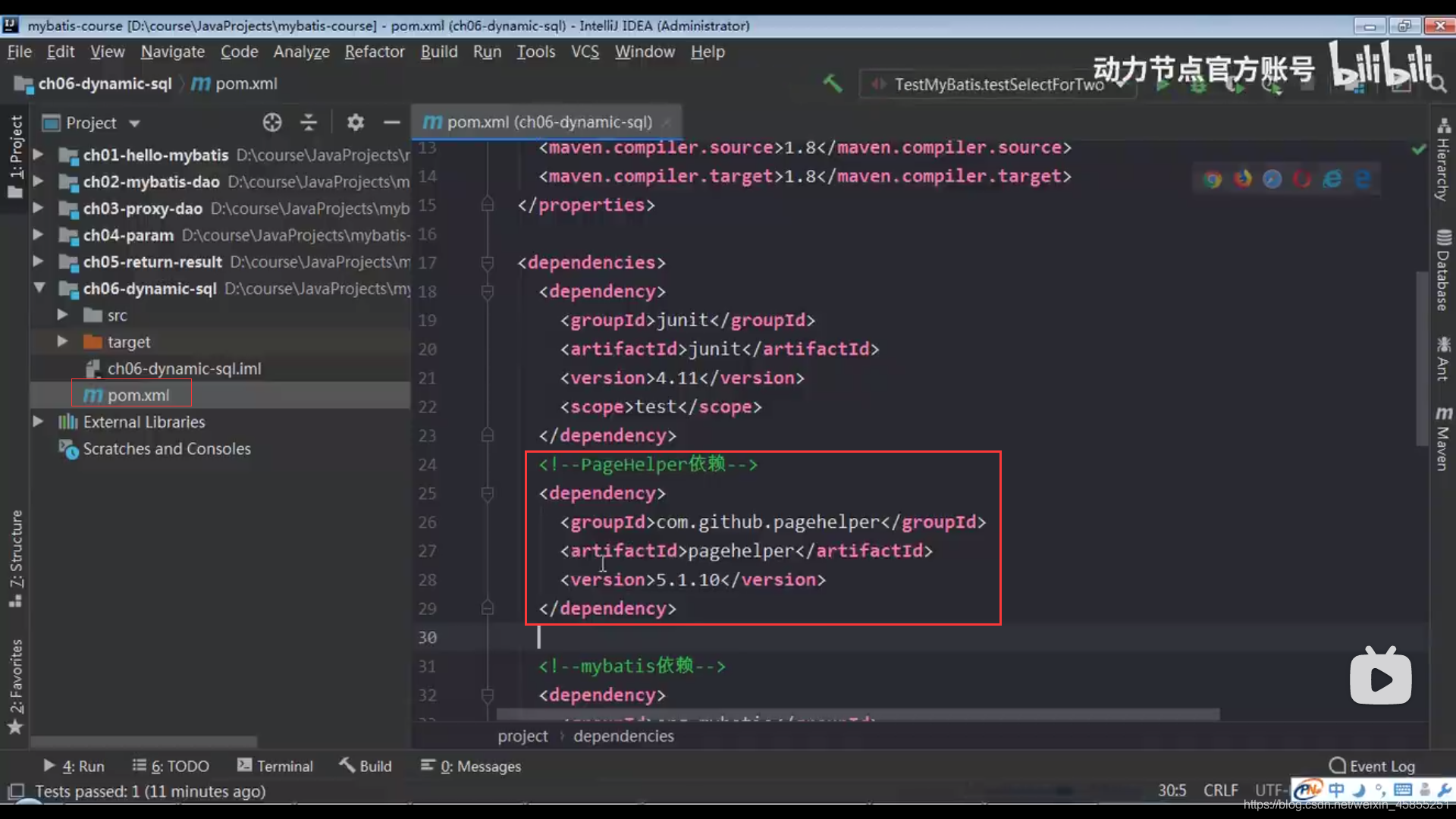Open pom.xml in Chrome browser icon
Screen dimensions: 1456x819
1213,179
